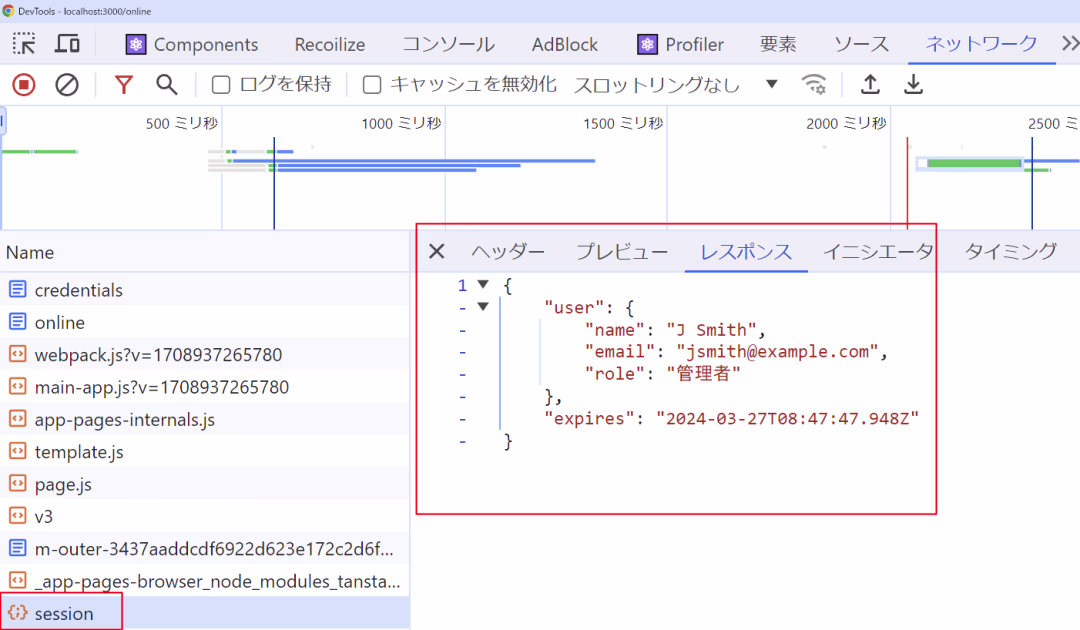Image resolution: width=1080 pixels, height=630 pixels.
Task: Click line number 1 in response
Action: (x=462, y=285)
